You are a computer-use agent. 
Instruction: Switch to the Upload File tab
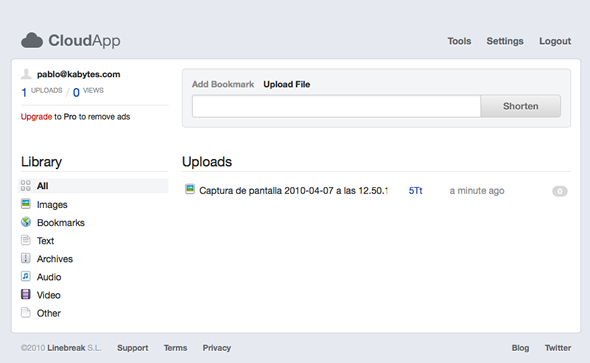click(x=287, y=84)
